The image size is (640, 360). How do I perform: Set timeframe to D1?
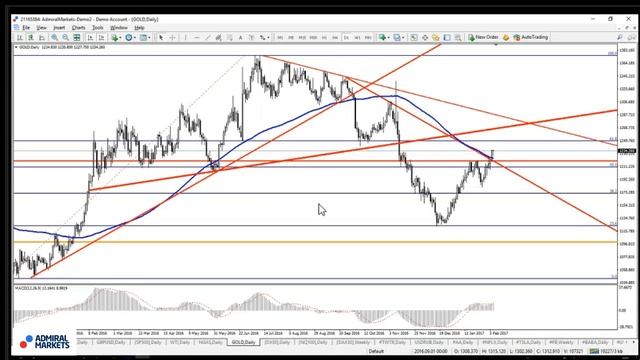click(346, 38)
